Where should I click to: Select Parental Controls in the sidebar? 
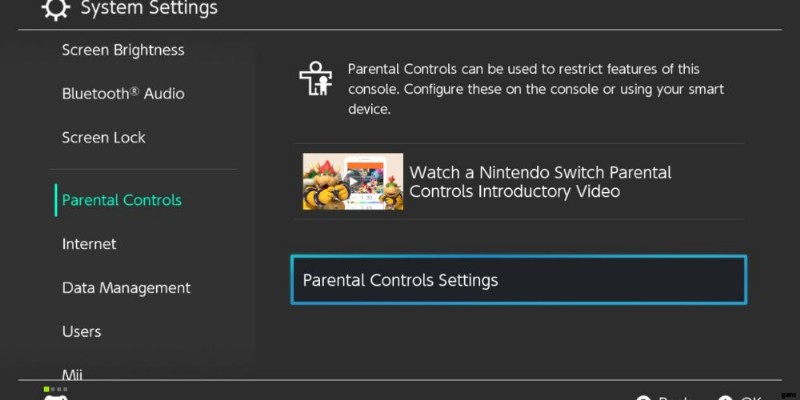(122, 200)
